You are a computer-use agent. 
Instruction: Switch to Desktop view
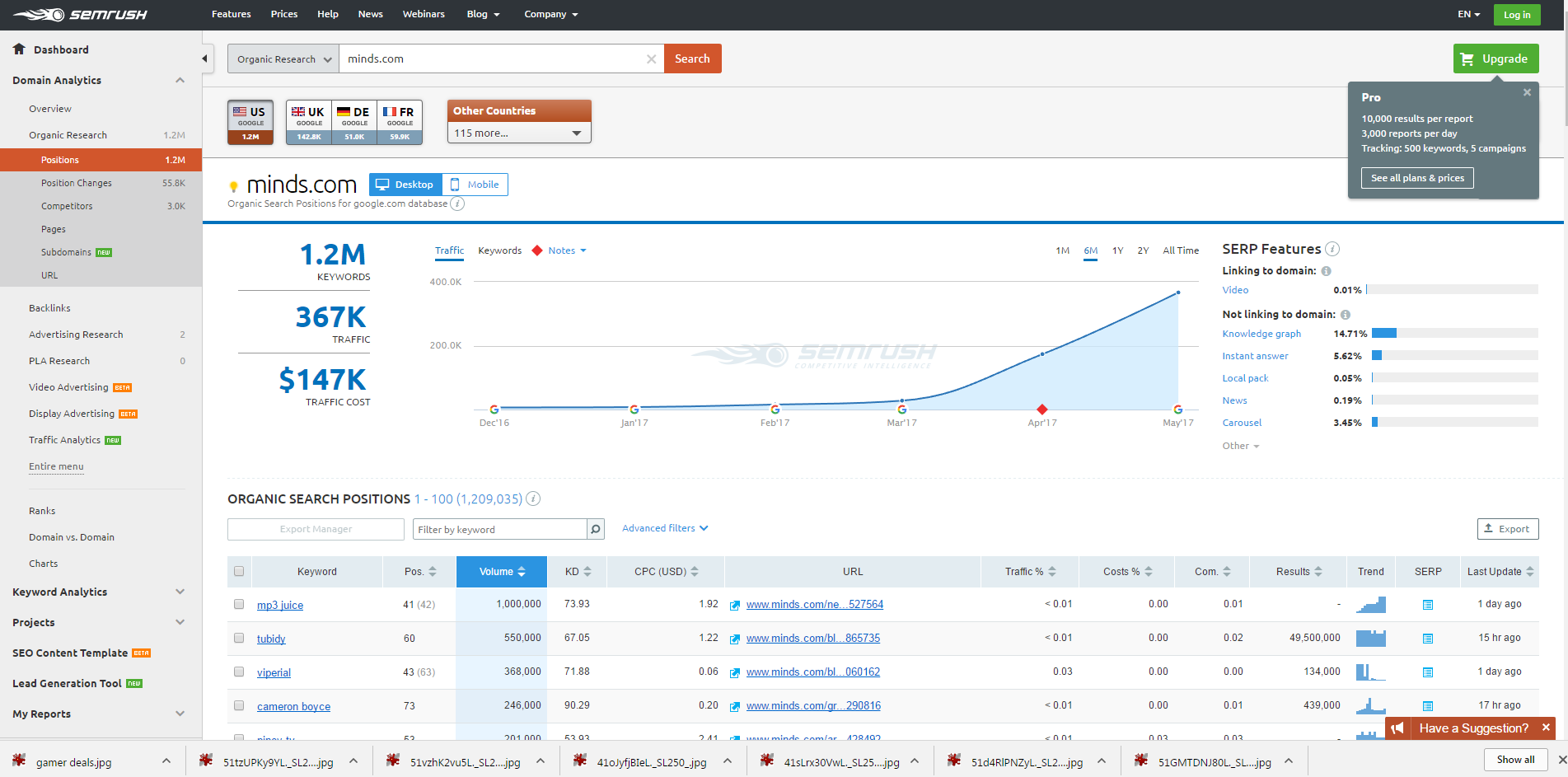[x=405, y=185]
